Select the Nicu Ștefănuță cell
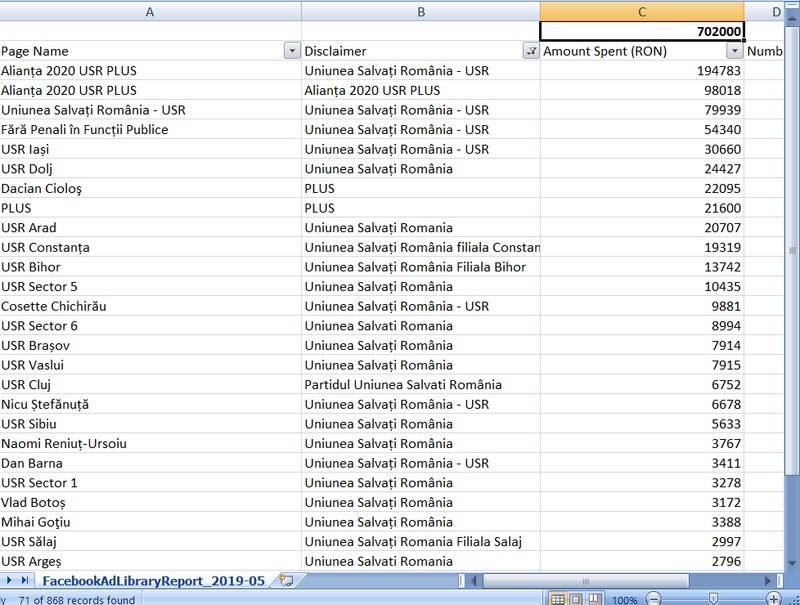 pyautogui.click(x=150, y=404)
